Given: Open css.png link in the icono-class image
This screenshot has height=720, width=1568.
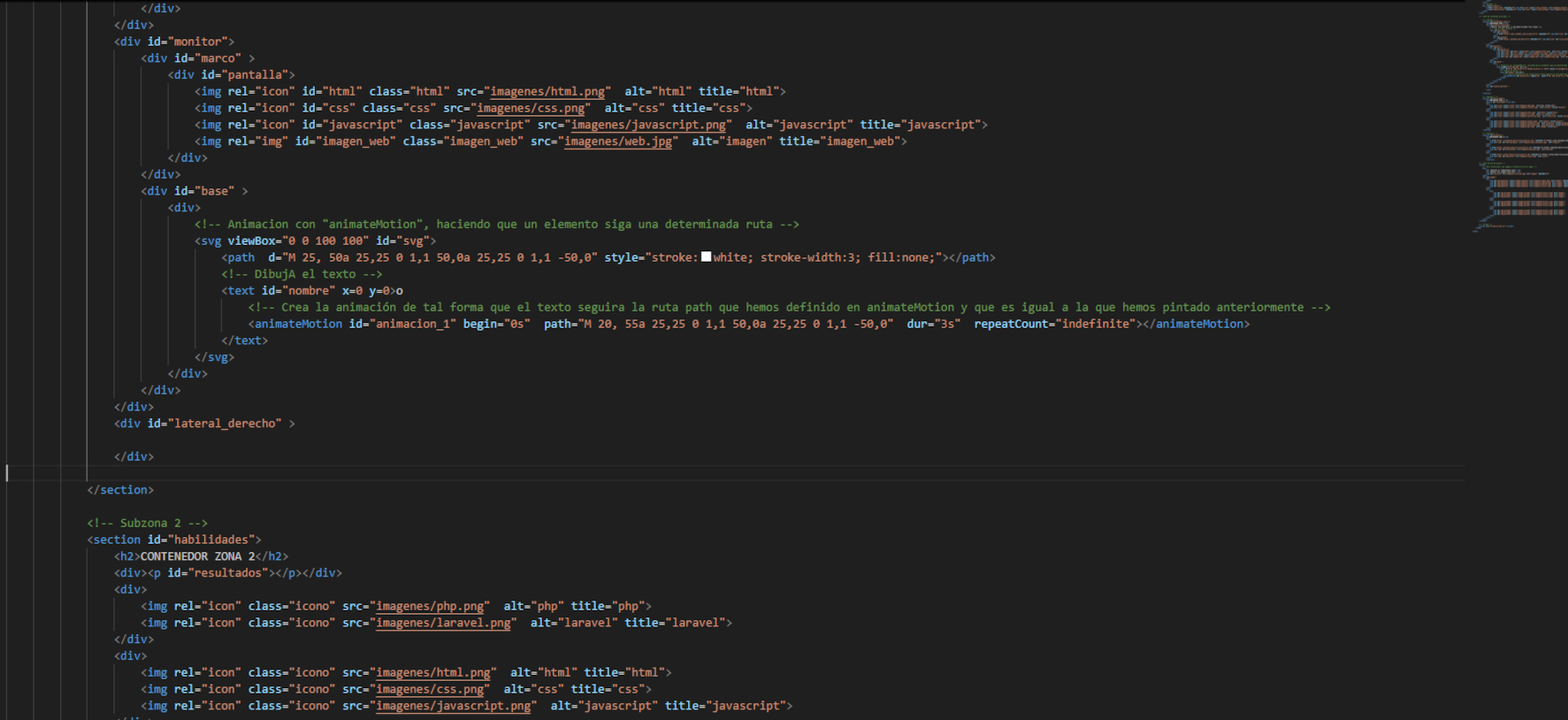Looking at the screenshot, I should pos(430,690).
